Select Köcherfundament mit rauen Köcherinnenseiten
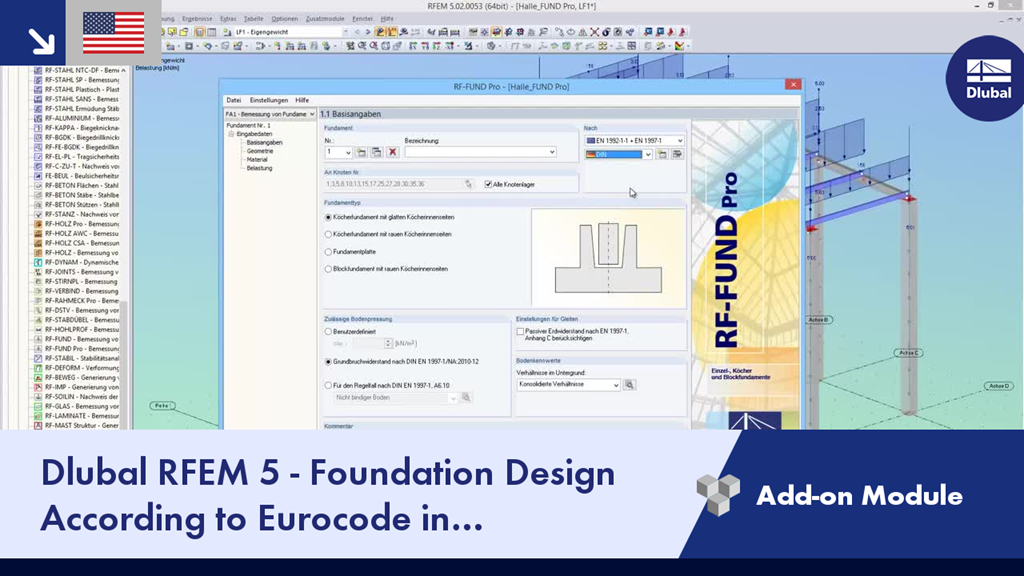Viewport: 1024px width, 576px height. point(328,234)
